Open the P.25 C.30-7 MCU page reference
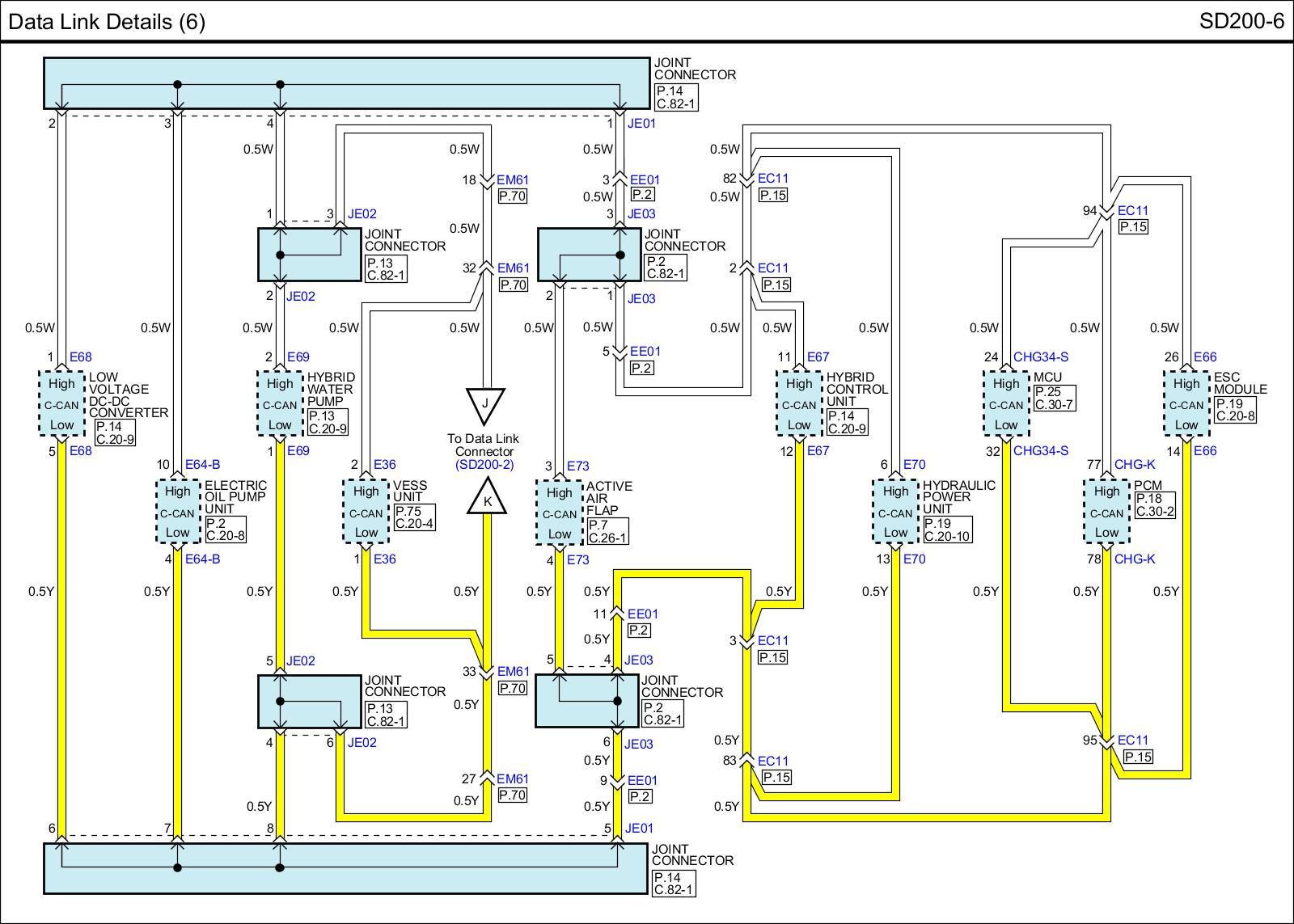The width and height of the screenshot is (1294, 924). pos(1055,398)
